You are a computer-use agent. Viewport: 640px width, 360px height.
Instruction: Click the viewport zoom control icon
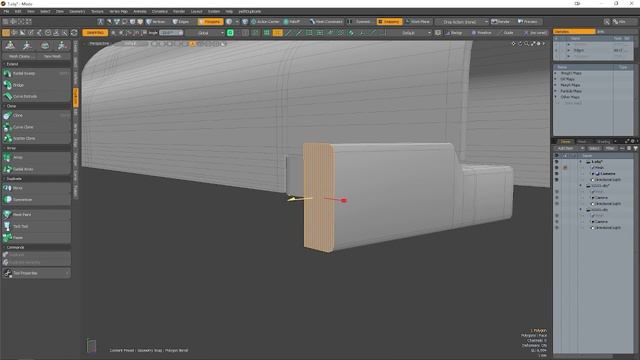[526, 43]
